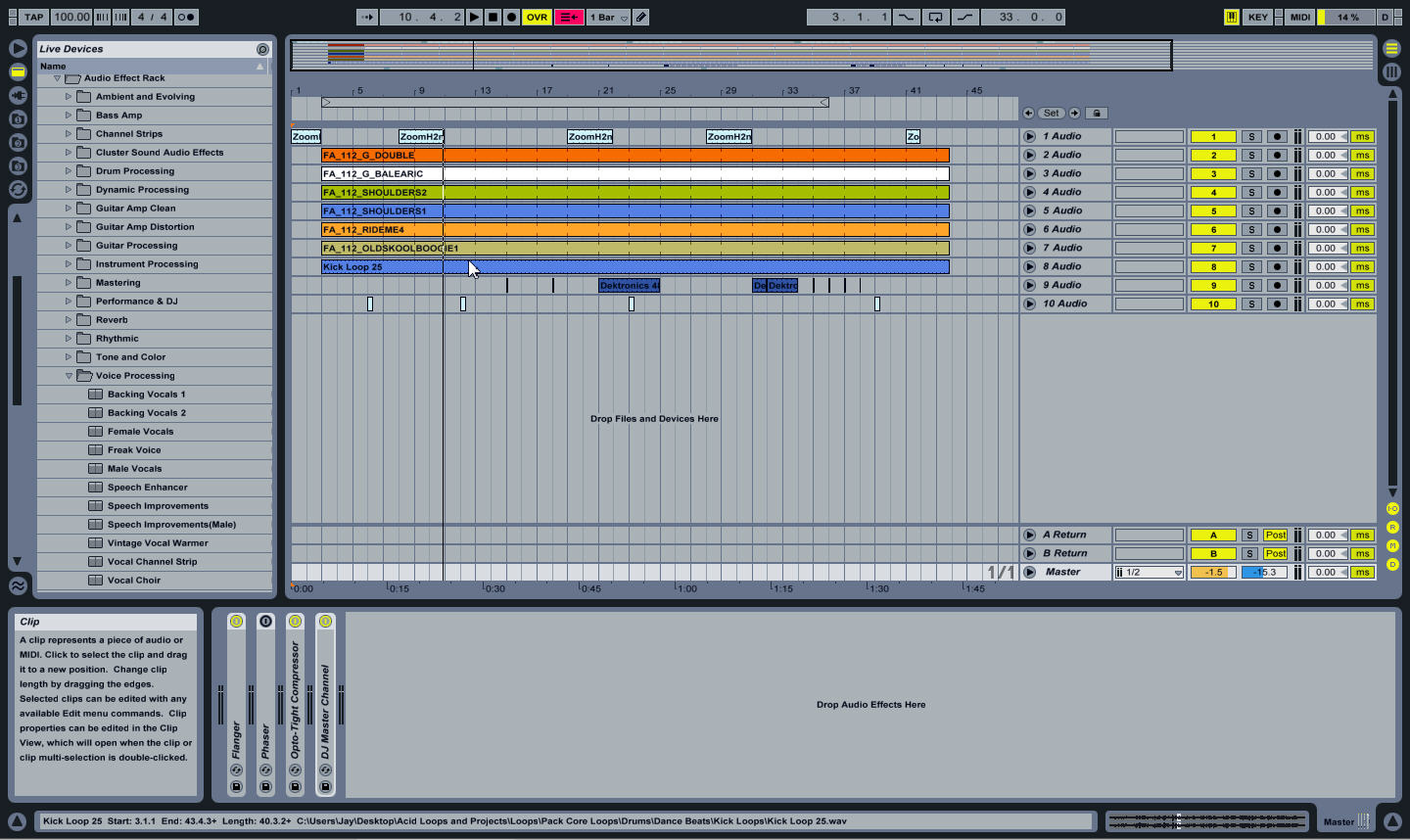Adjust the Master preview volume slider

pyautogui.click(x=1264, y=572)
